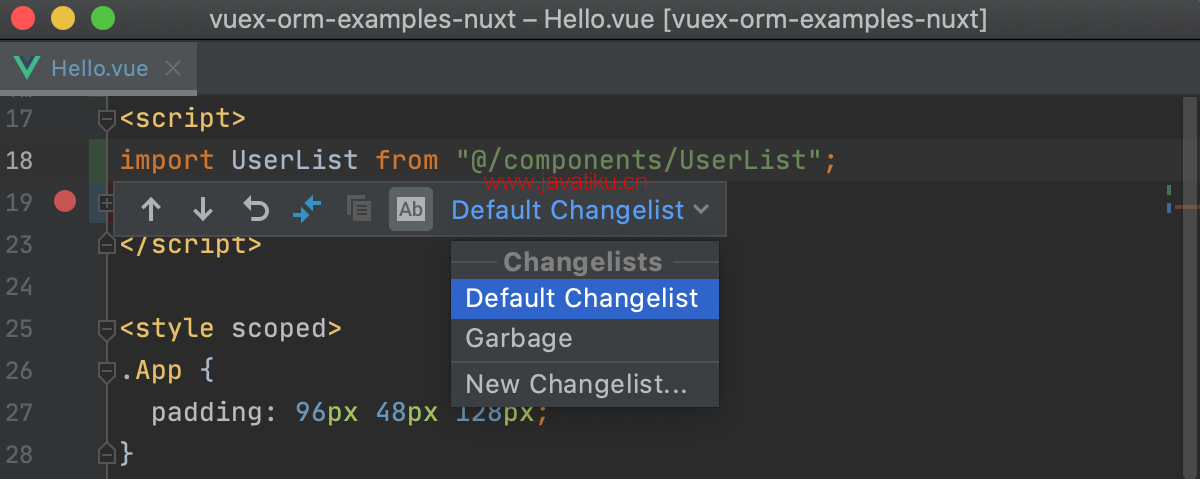Rollback the change with undo arrow icon

click(x=256, y=210)
